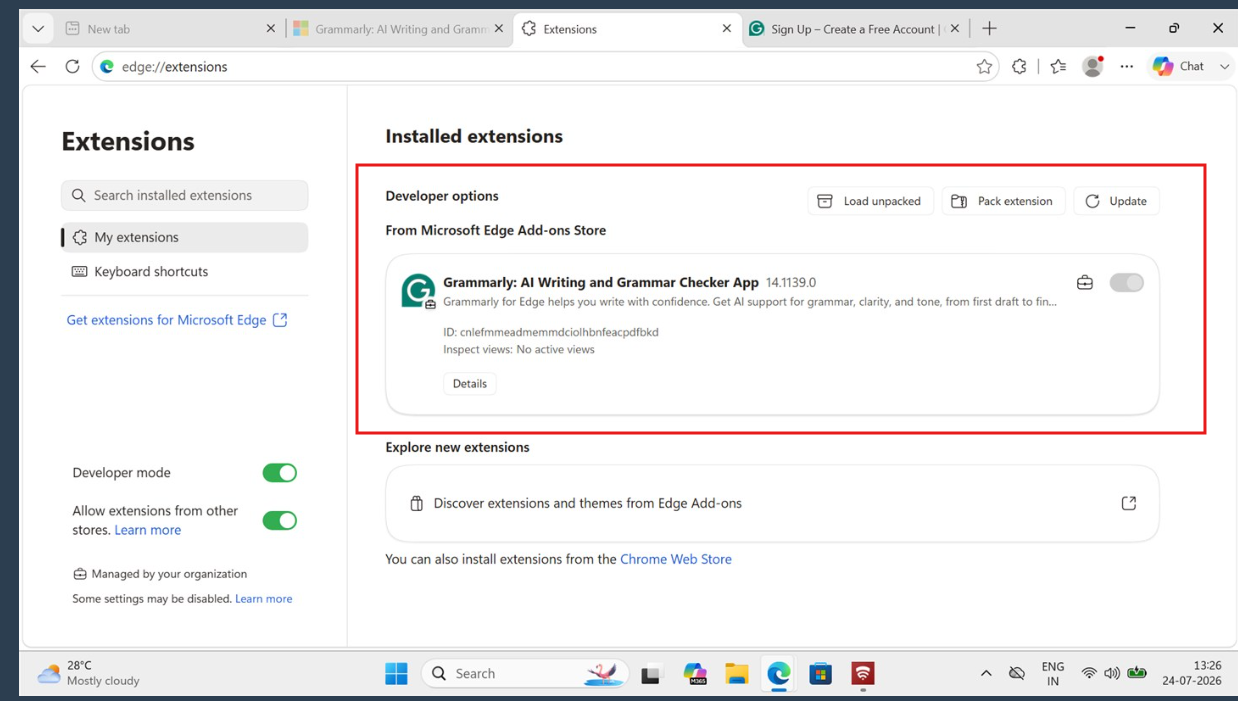
Task: Open the Extensions puzzle icon in toolbar
Action: tap(1019, 66)
